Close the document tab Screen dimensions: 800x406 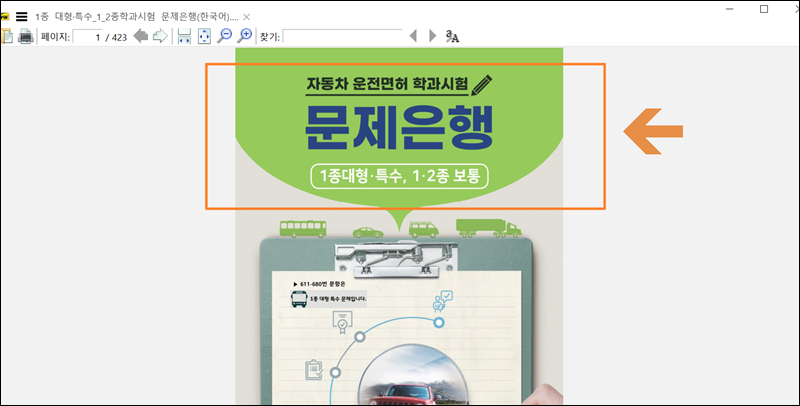(x=246, y=17)
